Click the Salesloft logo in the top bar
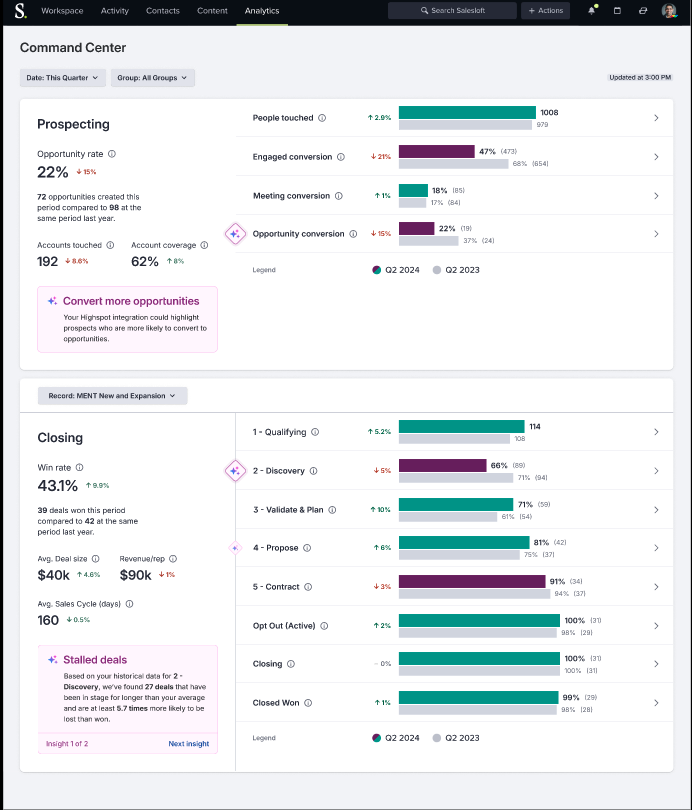The width and height of the screenshot is (692, 810). 20,10
